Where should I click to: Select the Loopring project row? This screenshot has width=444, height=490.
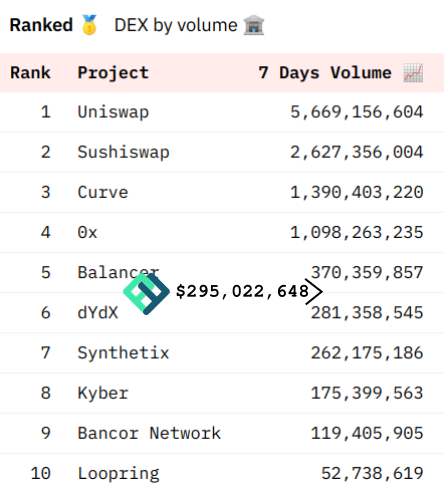tap(222, 473)
